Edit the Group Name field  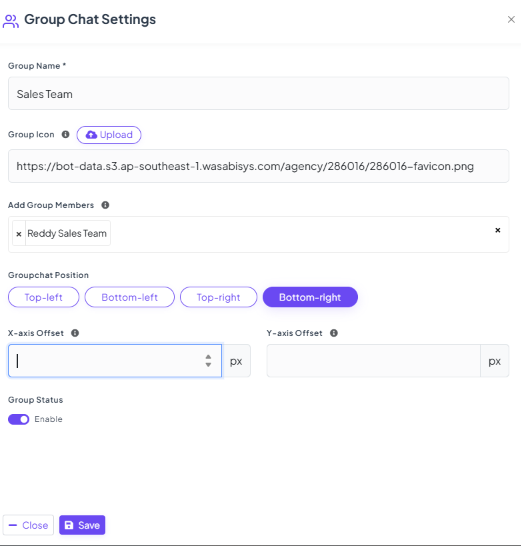click(x=258, y=94)
